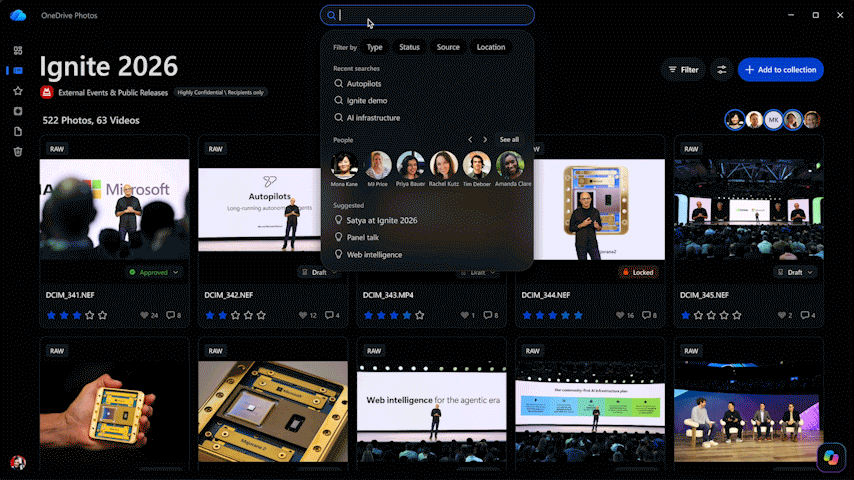Open the Type filter dropdown
Viewport: 854px width, 480px height.
[x=375, y=47]
